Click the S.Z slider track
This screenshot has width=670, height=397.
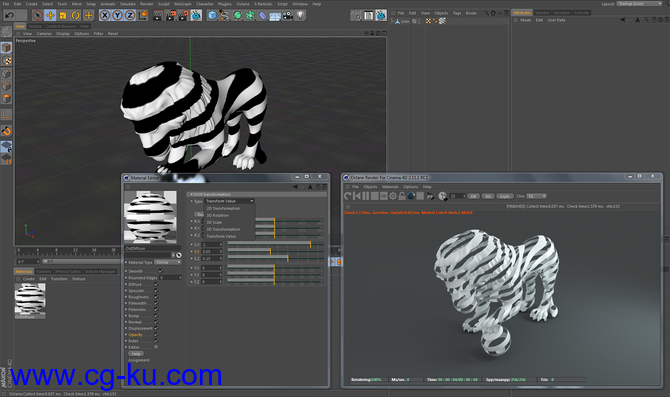pos(275,259)
